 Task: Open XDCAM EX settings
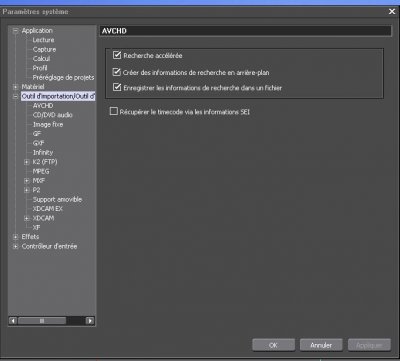[x=48, y=209]
